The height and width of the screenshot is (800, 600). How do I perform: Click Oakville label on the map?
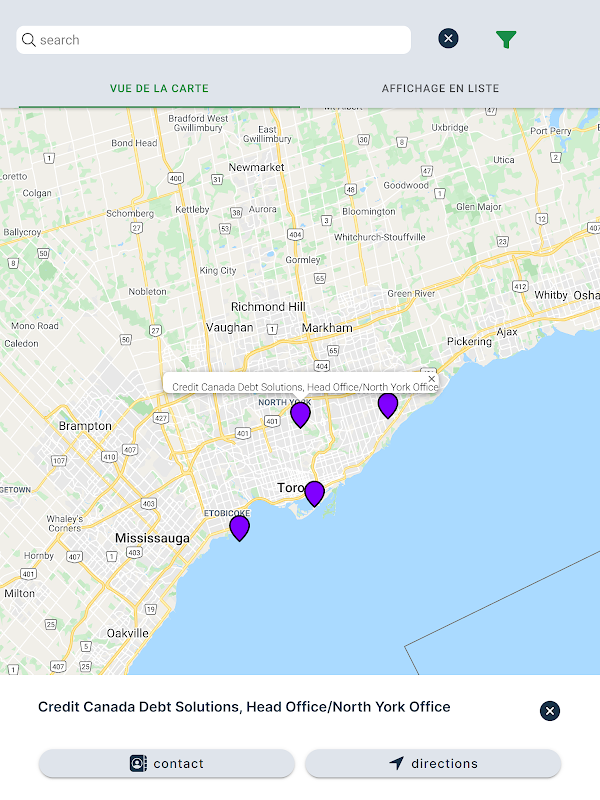click(x=128, y=633)
